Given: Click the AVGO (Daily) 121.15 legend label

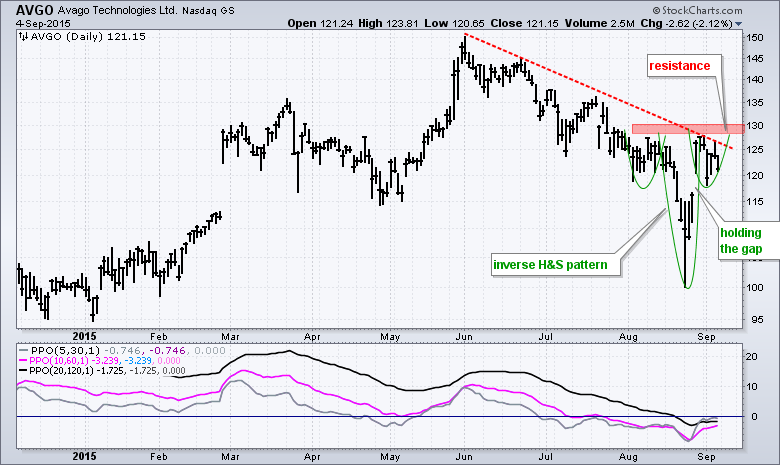Looking at the screenshot, I should (x=88, y=36).
